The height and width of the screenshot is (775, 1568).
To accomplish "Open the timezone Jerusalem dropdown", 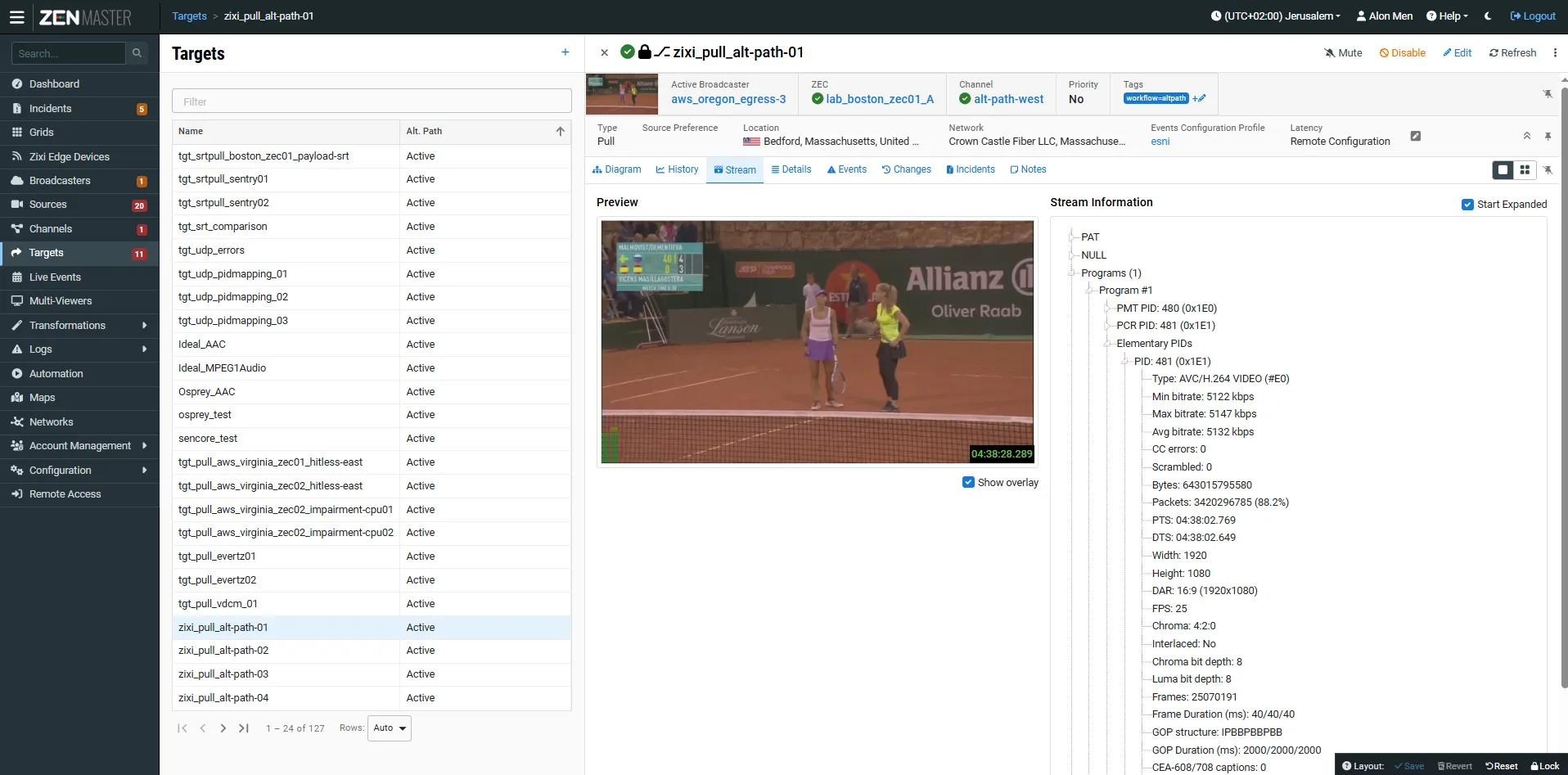I will point(1276,16).
